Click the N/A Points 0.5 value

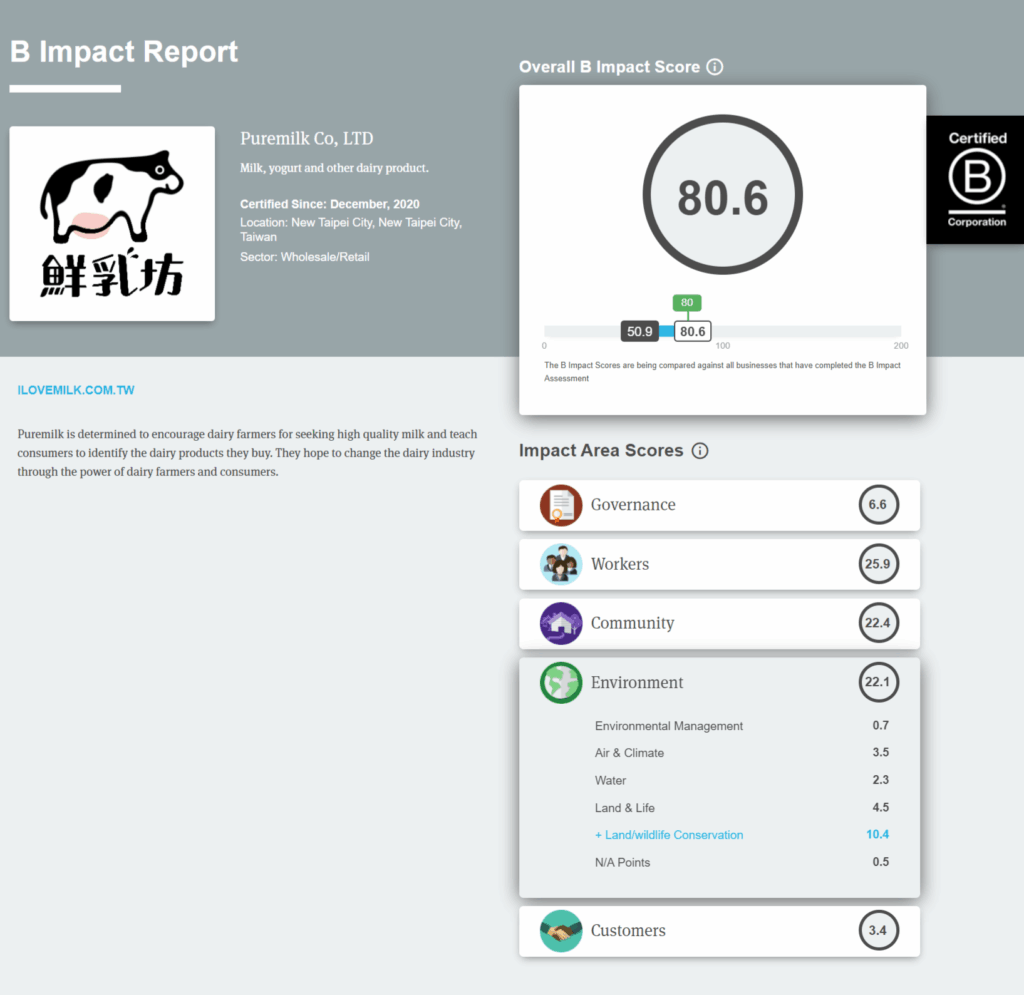[x=880, y=862]
